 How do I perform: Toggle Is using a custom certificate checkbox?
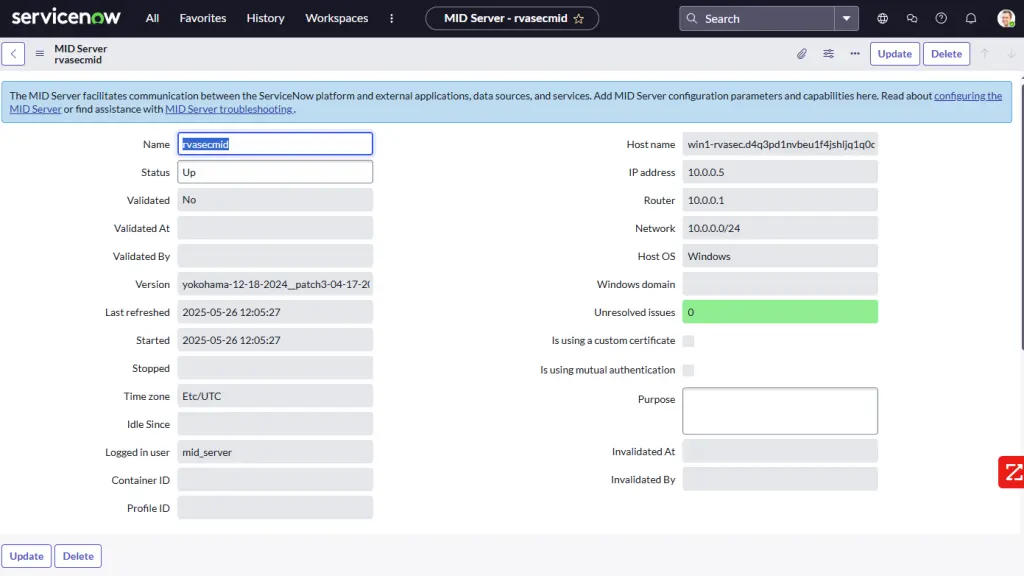coord(688,341)
